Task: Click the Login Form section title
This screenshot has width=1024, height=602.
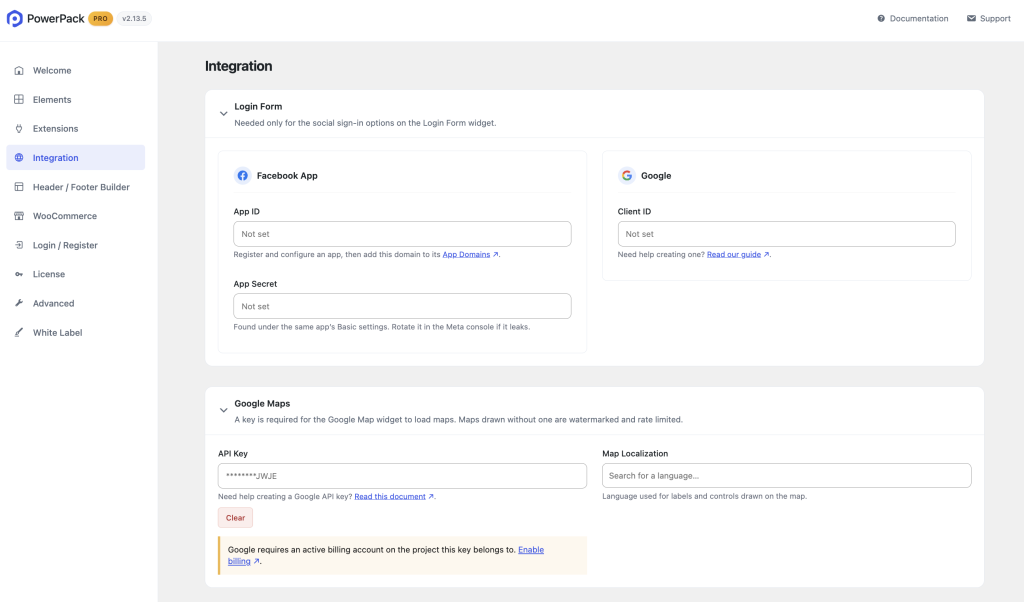Action: coord(258,106)
